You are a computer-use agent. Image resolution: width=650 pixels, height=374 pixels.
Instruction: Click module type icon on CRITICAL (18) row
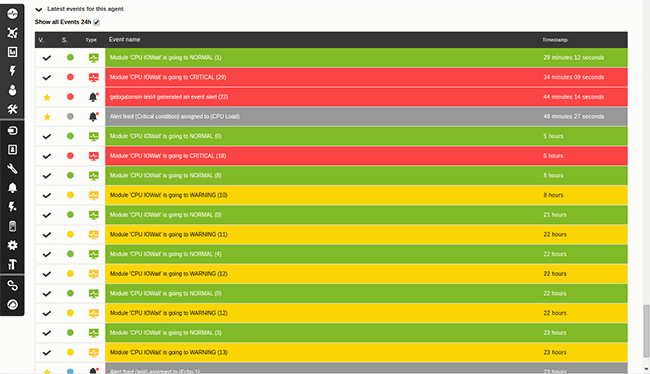click(94, 156)
